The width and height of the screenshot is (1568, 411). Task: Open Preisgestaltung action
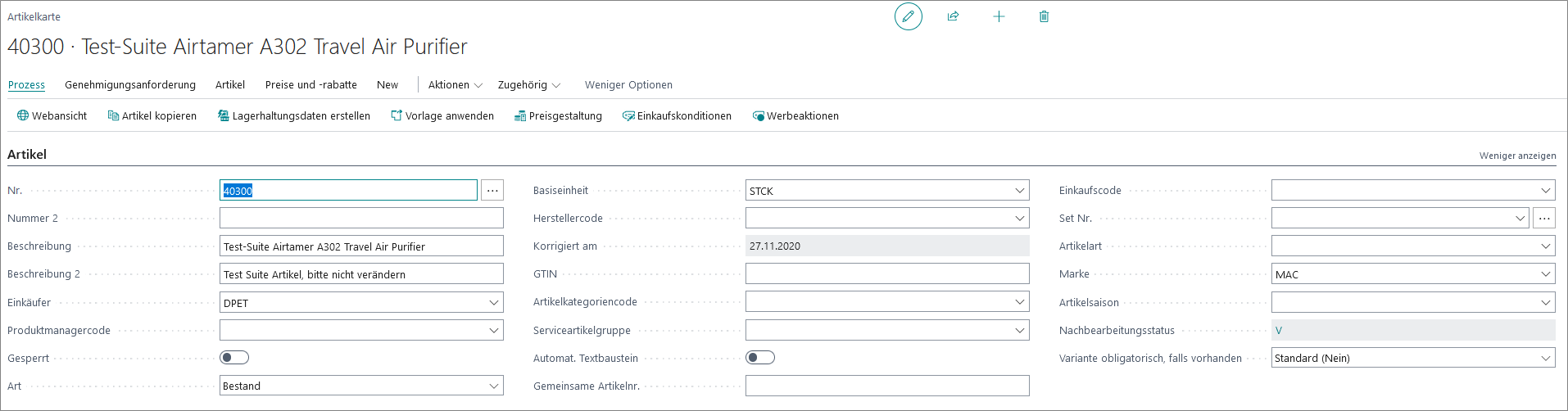558,116
